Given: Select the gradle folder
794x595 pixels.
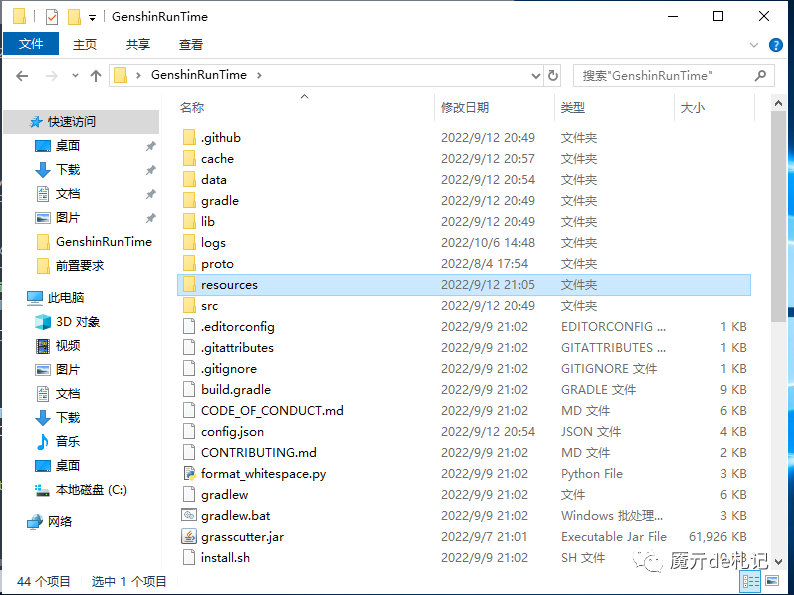Looking at the screenshot, I should 219,201.
